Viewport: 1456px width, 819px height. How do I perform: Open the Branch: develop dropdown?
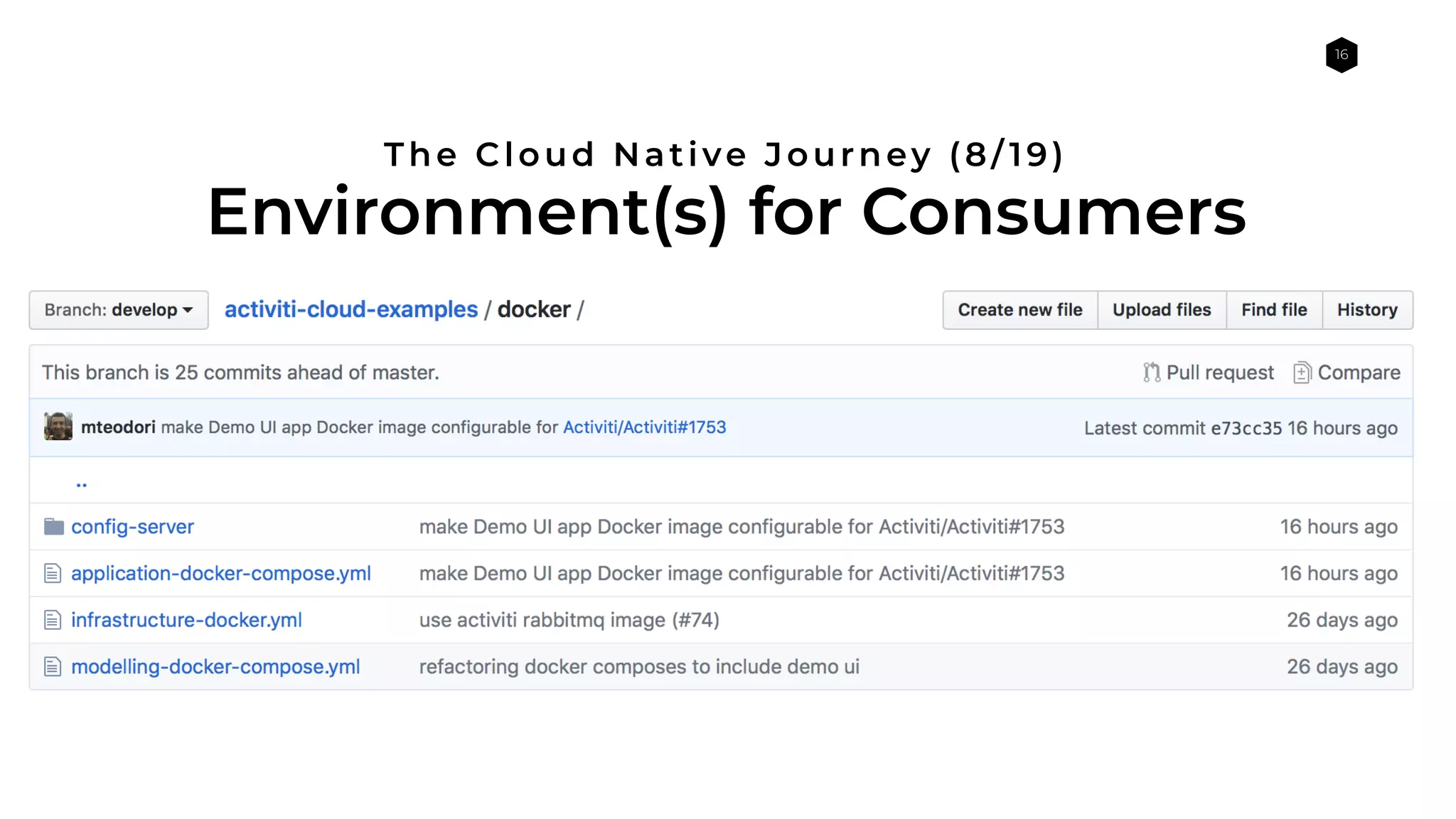(119, 310)
